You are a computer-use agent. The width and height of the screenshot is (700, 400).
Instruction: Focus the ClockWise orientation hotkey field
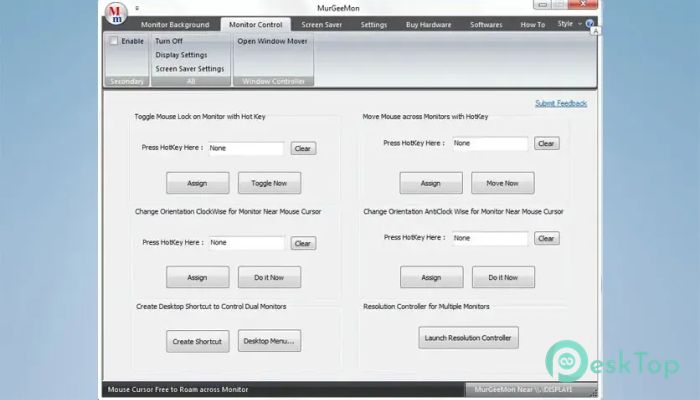[246, 243]
